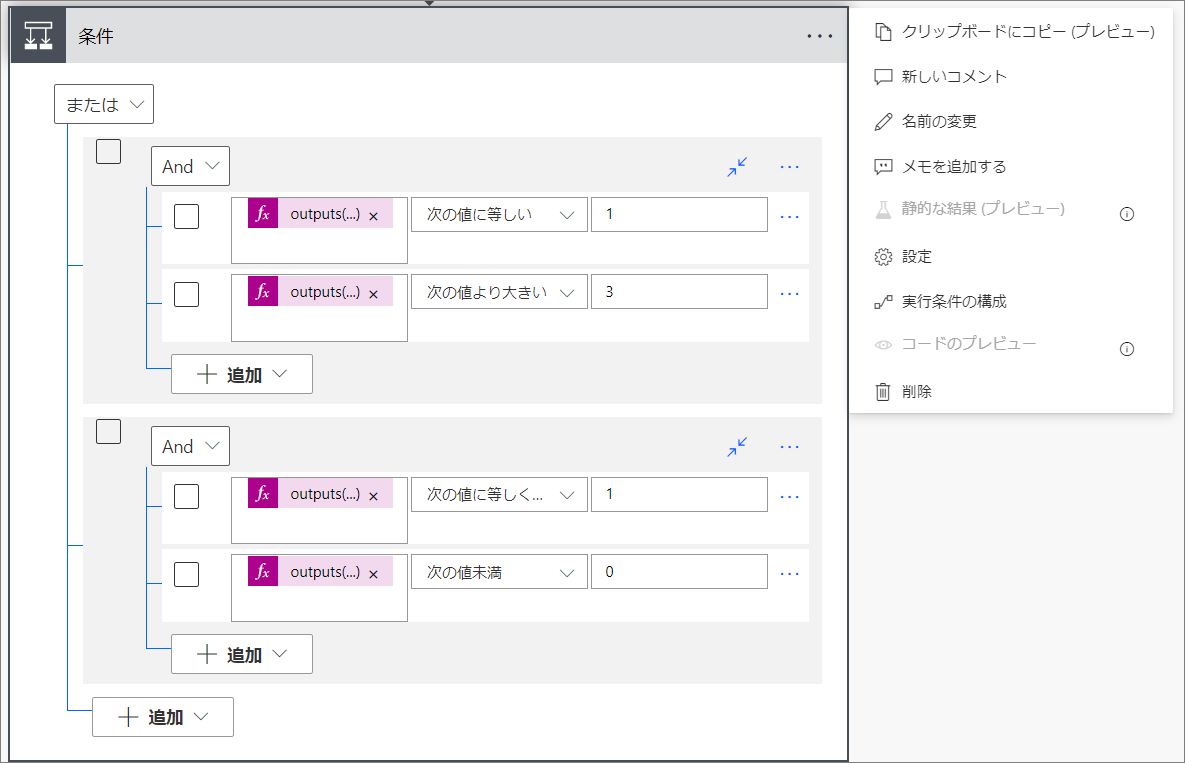1185x763 pixels.
Task: Click fx expression icon in 次の値に等しく... row
Action: click(x=263, y=494)
